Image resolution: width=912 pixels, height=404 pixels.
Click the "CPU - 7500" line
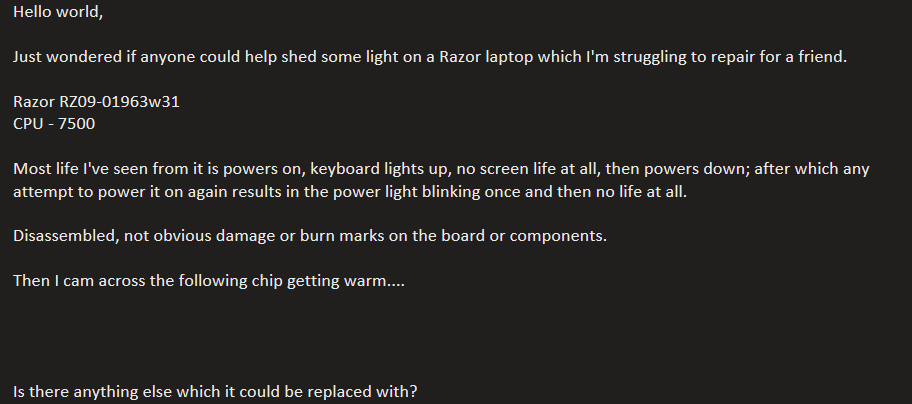(54, 124)
